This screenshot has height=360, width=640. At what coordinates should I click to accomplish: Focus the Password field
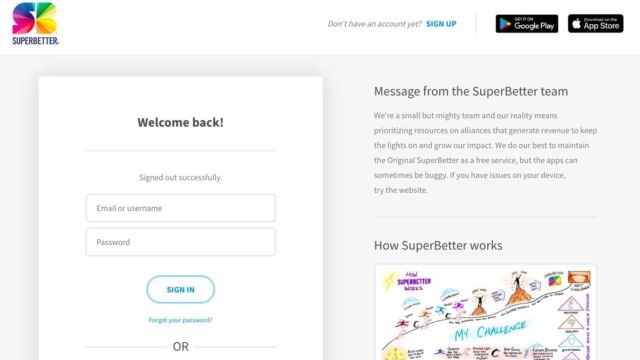180,242
